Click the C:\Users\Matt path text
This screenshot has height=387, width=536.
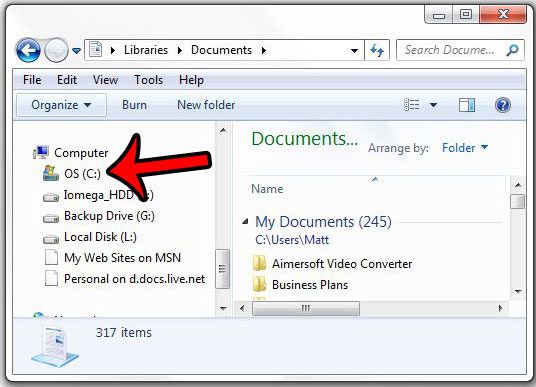point(292,240)
